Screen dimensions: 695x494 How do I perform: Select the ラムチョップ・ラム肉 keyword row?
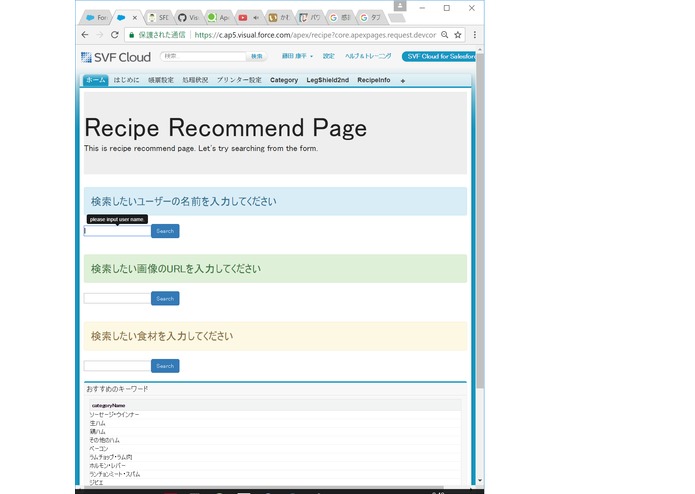coord(274,457)
